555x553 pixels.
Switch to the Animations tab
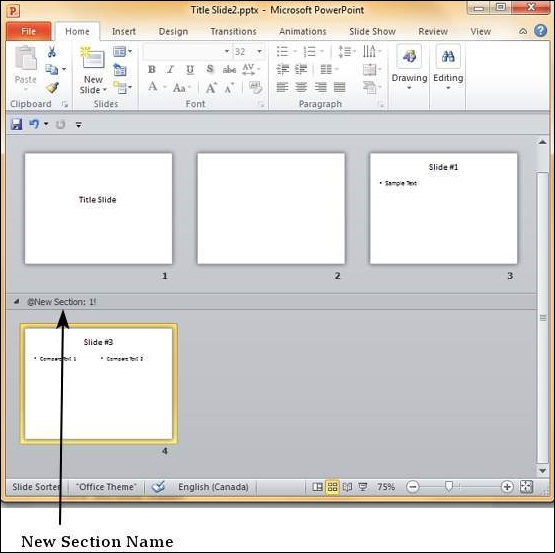click(303, 32)
